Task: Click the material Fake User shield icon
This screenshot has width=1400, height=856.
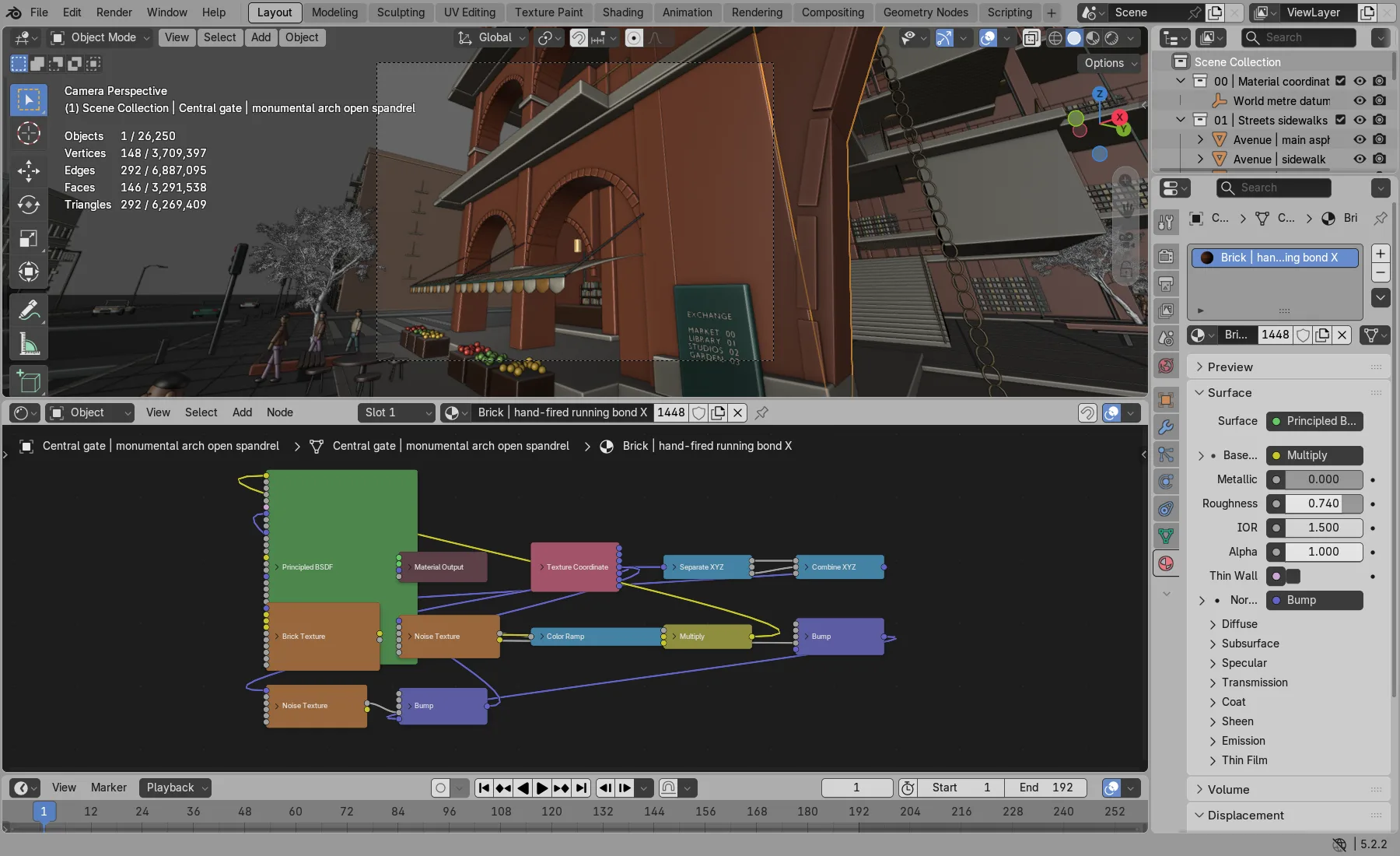Action: tap(698, 412)
